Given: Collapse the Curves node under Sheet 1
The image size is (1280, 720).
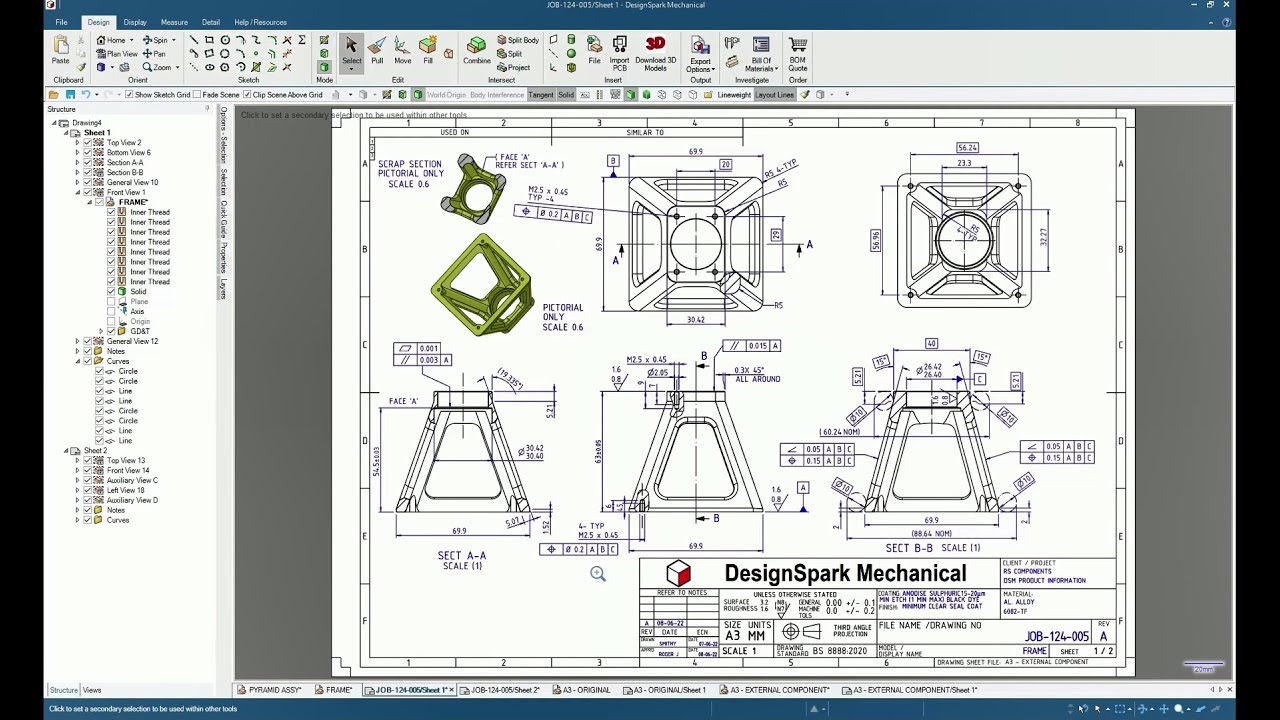Looking at the screenshot, I should [x=77, y=361].
